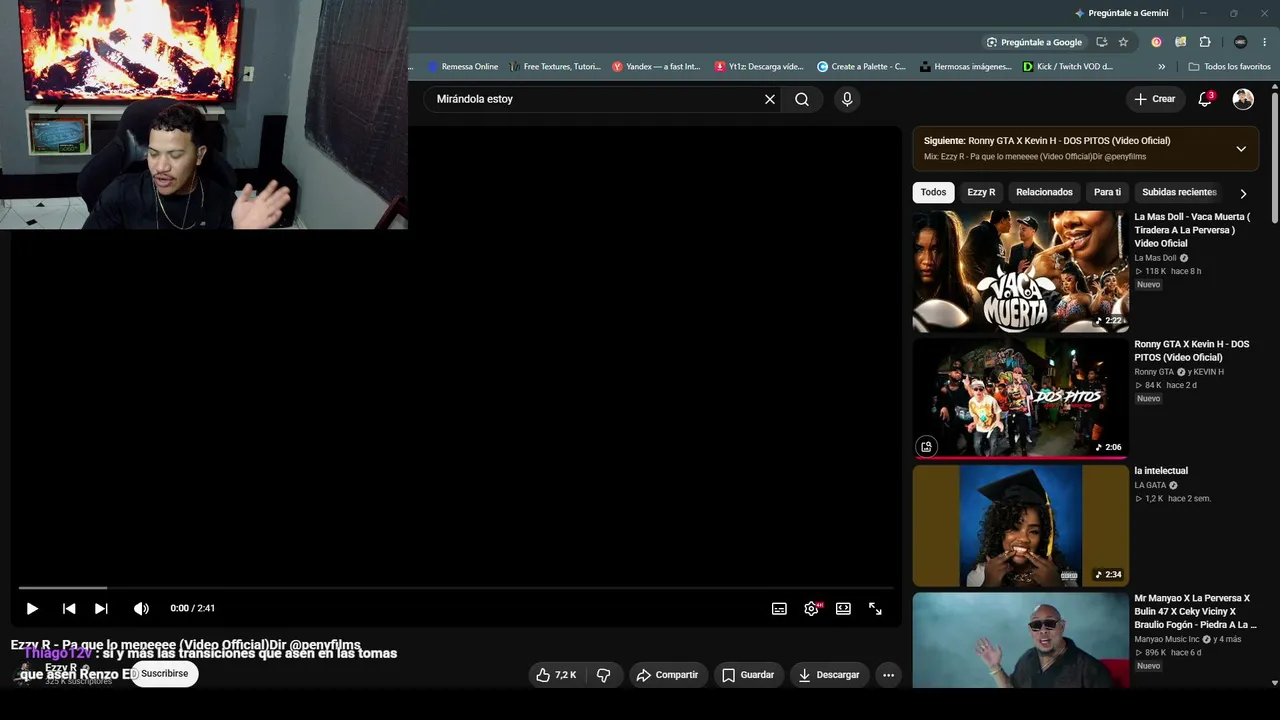The height and width of the screenshot is (720, 1280).
Task: Click the orange circular extension icon
Action: (1156, 42)
